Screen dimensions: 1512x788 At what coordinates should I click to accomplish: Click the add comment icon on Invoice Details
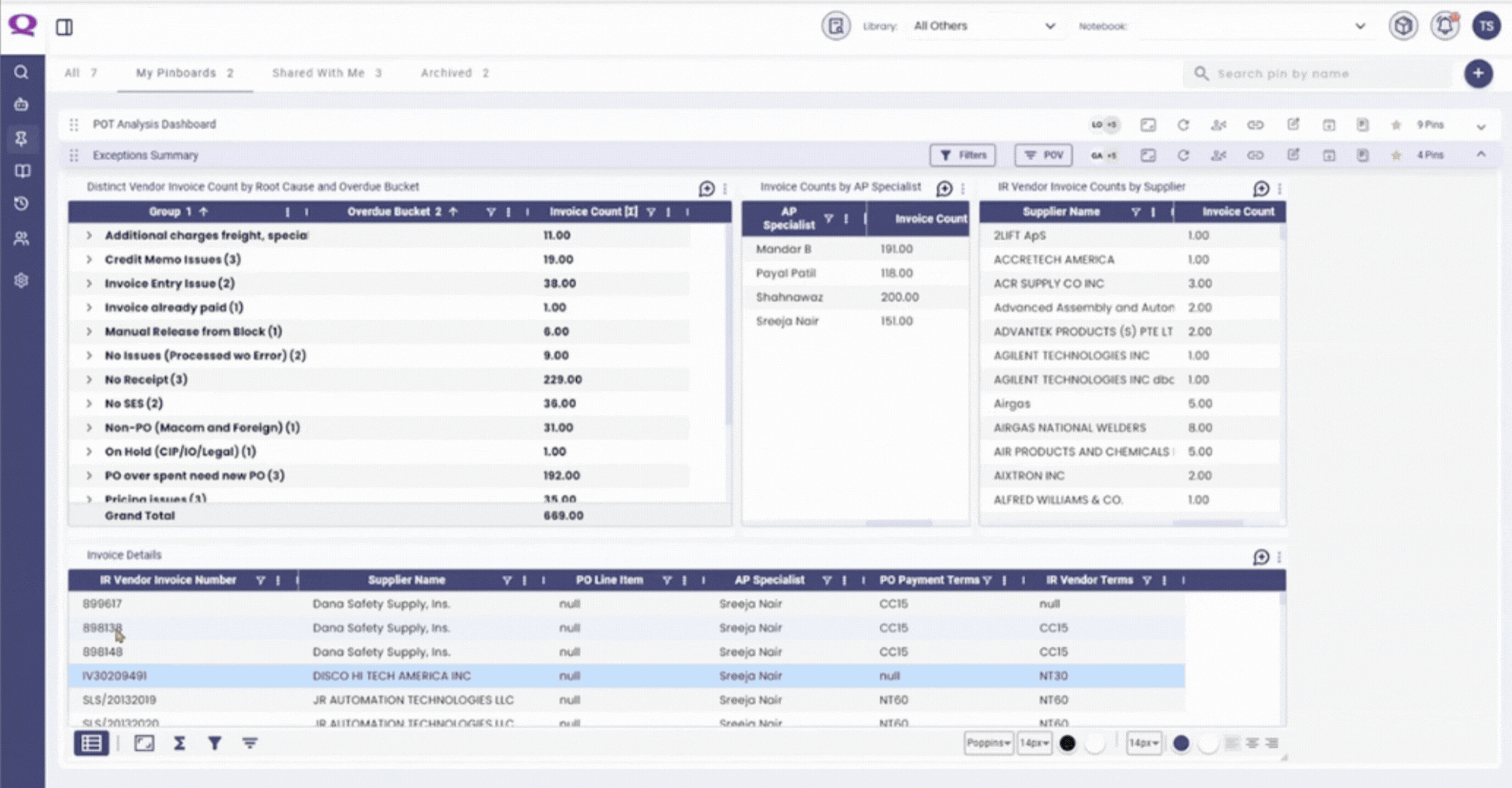1260,557
